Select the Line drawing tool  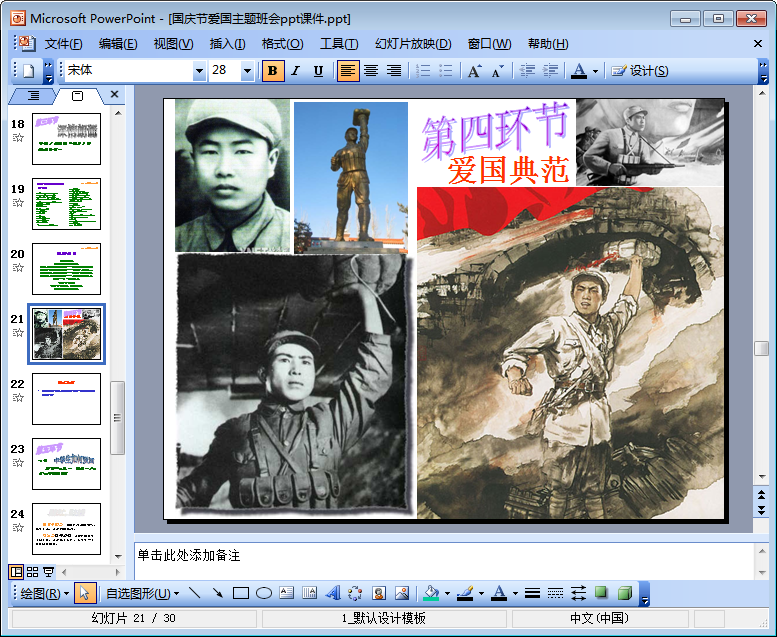pos(194,593)
